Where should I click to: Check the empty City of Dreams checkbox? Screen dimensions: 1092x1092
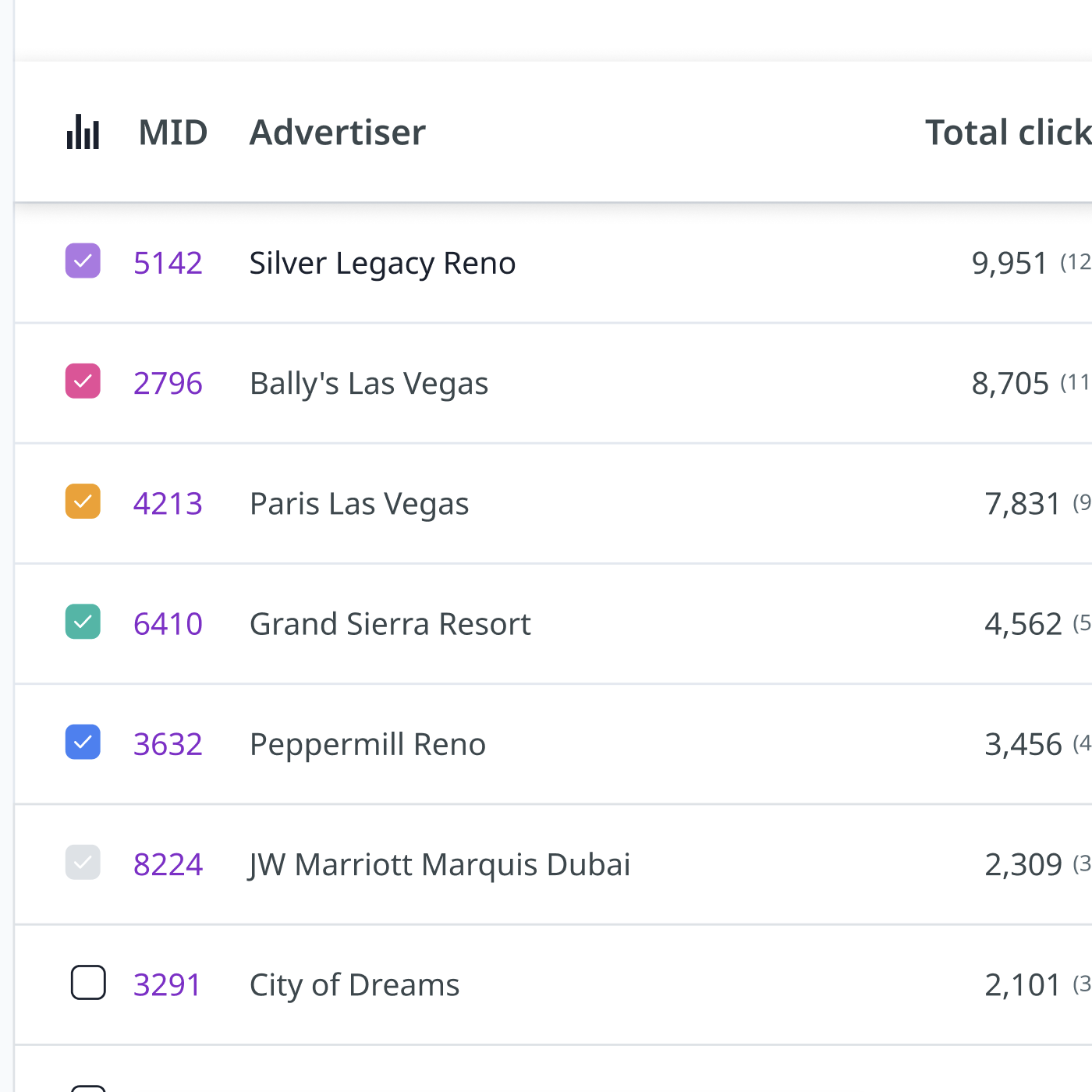(88, 983)
